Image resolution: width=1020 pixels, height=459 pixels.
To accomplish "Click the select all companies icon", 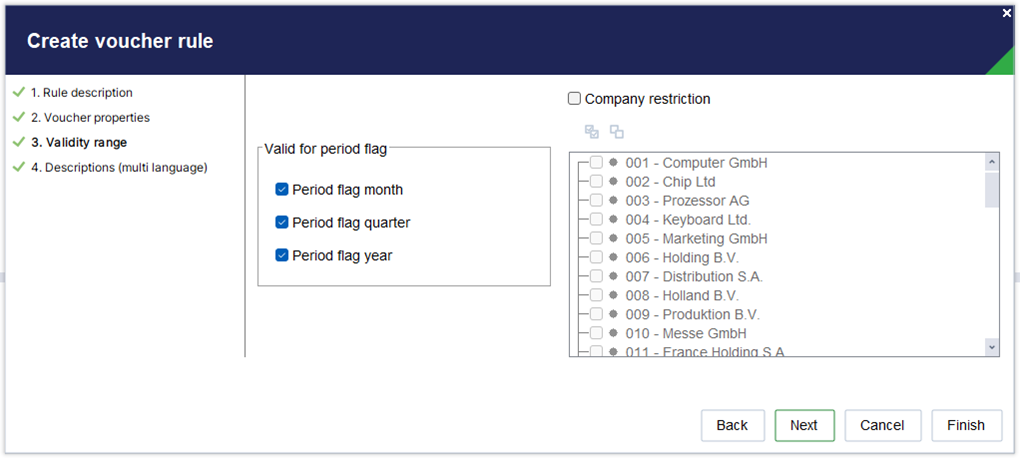I will coord(591,132).
